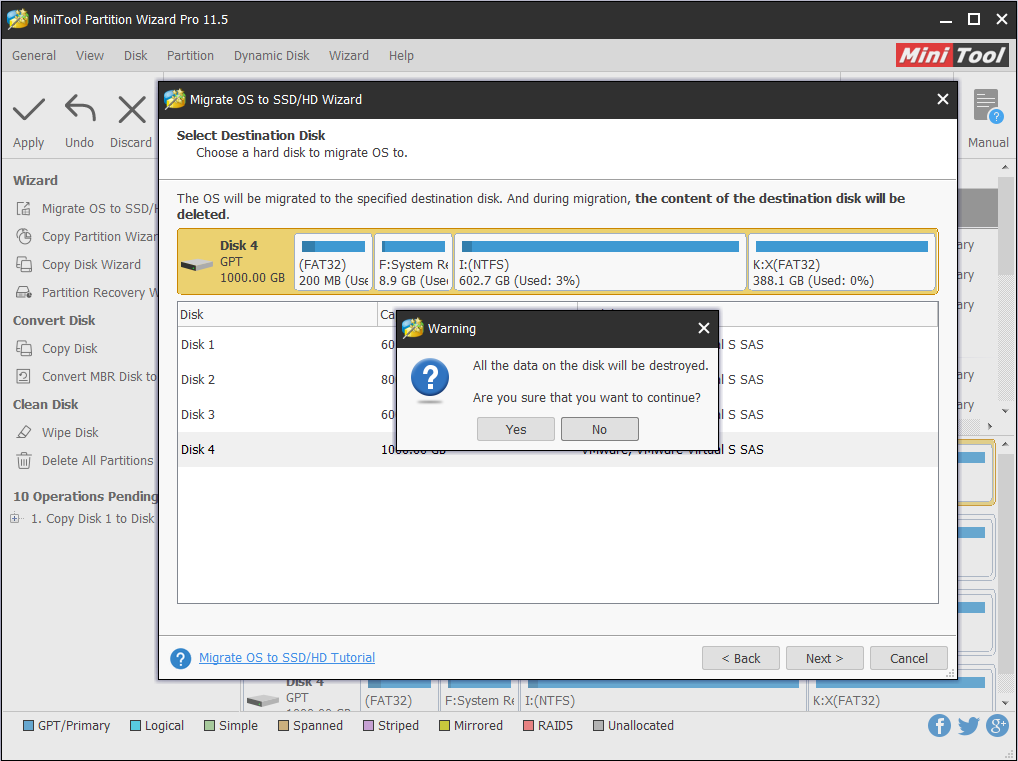
Task: Click No in the Warning dialog
Action: click(x=599, y=429)
